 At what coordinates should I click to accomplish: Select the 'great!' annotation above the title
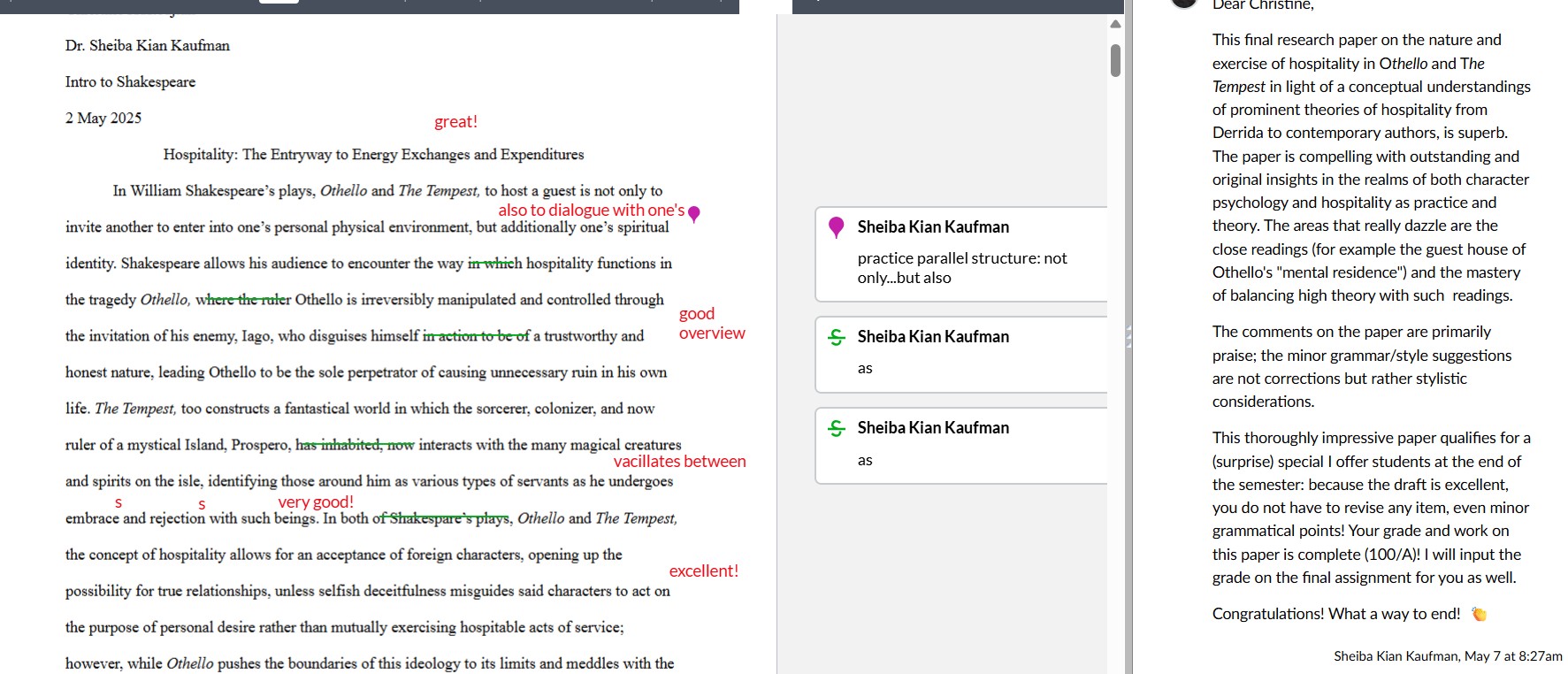point(455,122)
